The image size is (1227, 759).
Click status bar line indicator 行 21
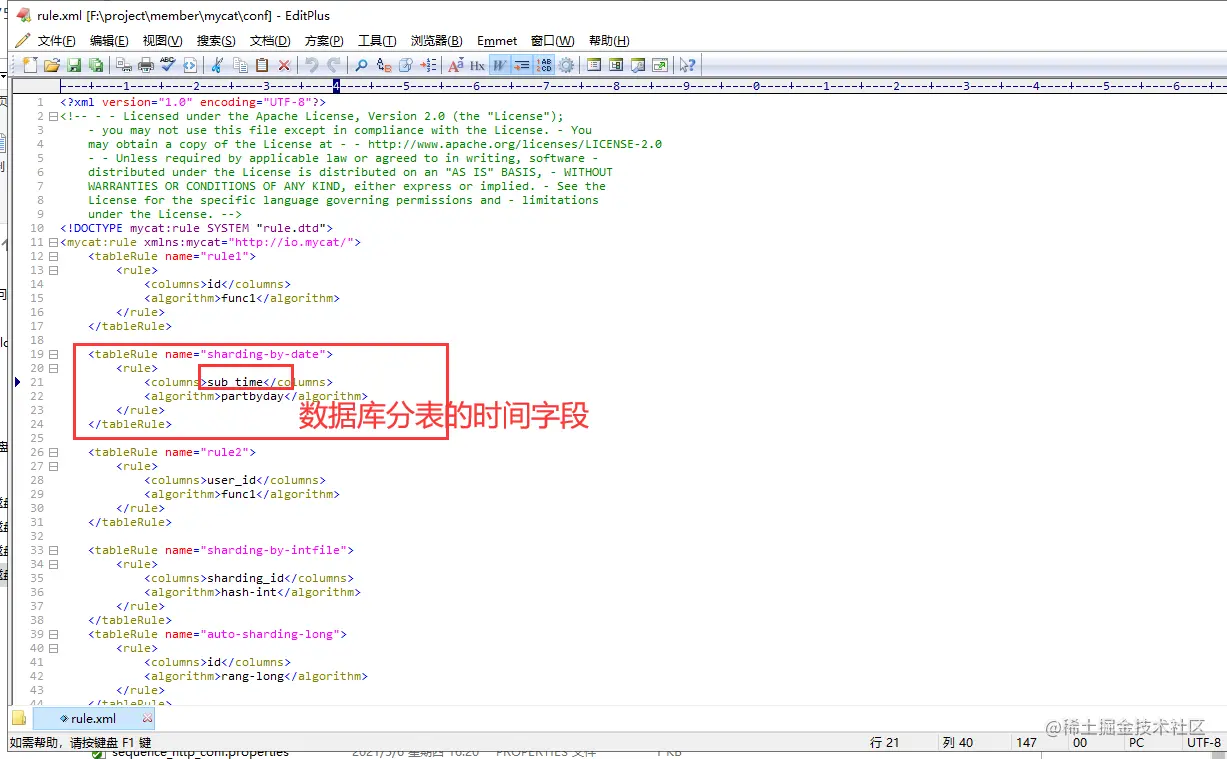[x=885, y=743]
